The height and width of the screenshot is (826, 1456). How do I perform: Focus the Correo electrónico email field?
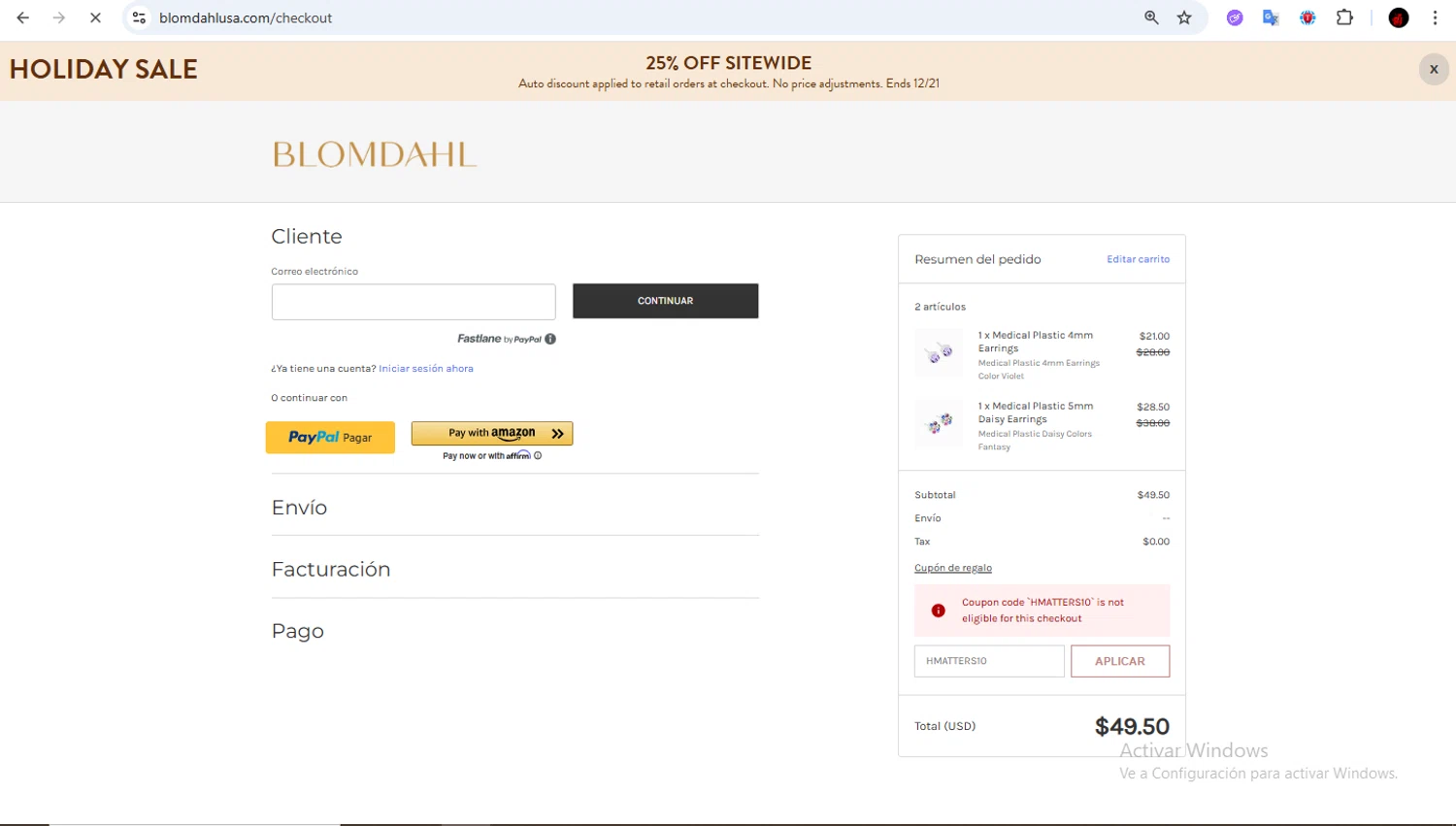pyautogui.click(x=414, y=302)
